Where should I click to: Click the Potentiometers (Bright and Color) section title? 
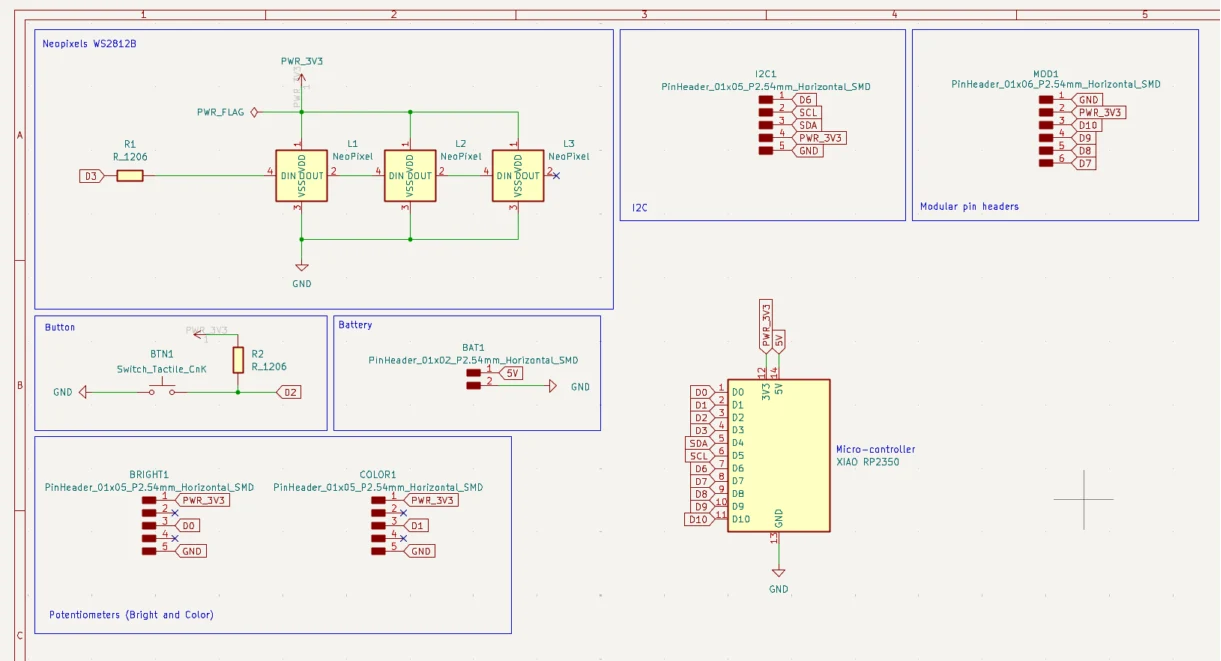tap(132, 615)
